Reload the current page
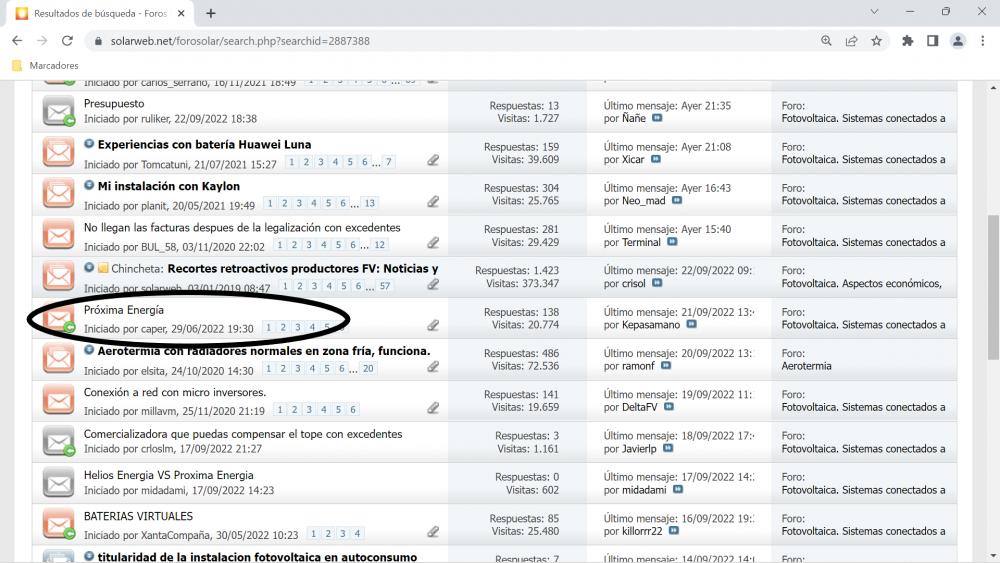Image resolution: width=1000 pixels, height=563 pixels. coord(67,41)
